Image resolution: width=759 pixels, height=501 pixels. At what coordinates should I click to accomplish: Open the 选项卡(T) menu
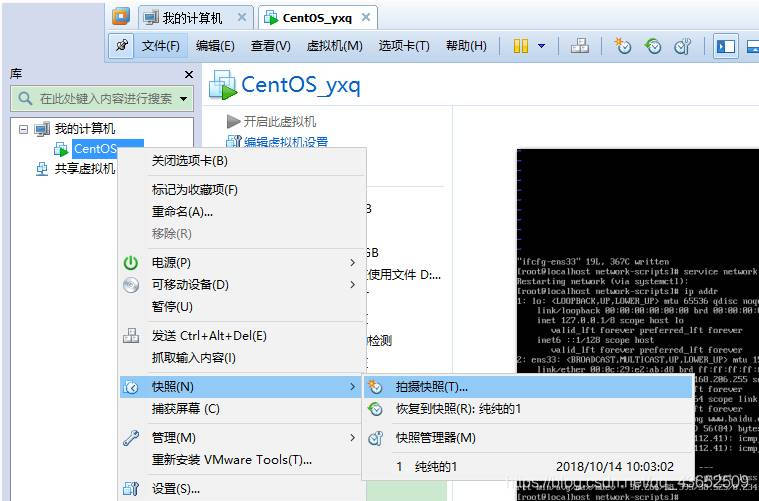click(404, 46)
